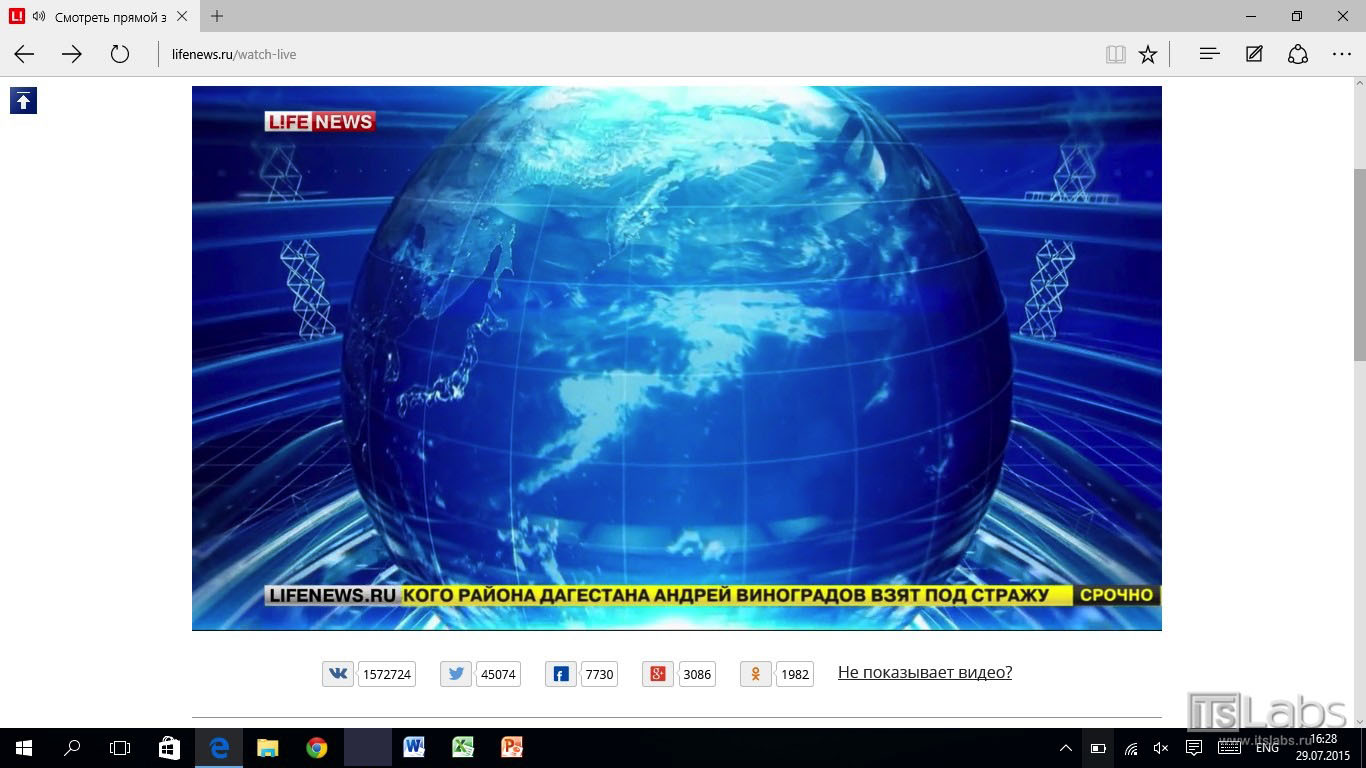Open Microsoft Excel from taskbar
This screenshot has height=768, width=1366.
pyautogui.click(x=463, y=747)
